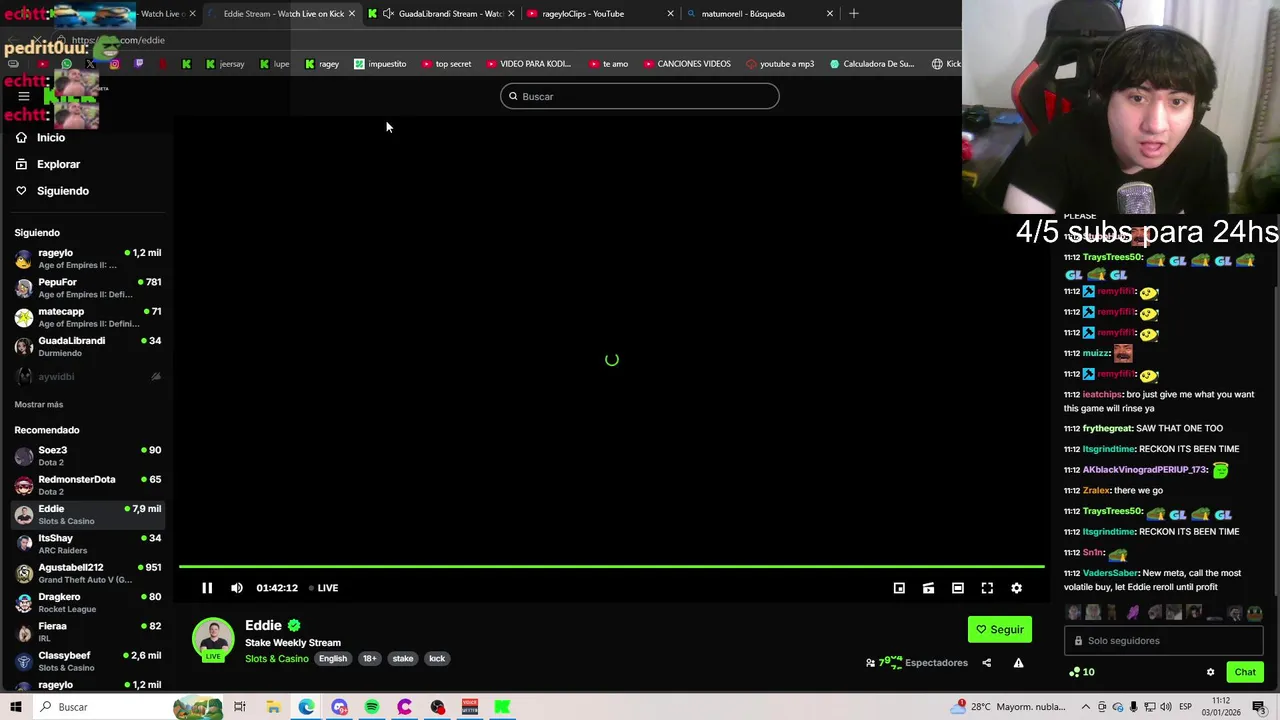Click the 18+ tag

pyautogui.click(x=370, y=659)
